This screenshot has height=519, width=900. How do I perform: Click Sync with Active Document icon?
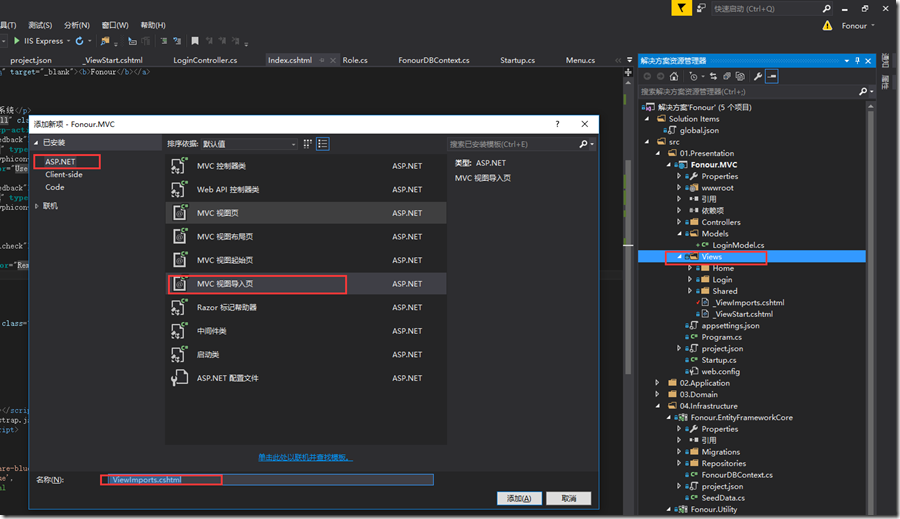pos(713,76)
